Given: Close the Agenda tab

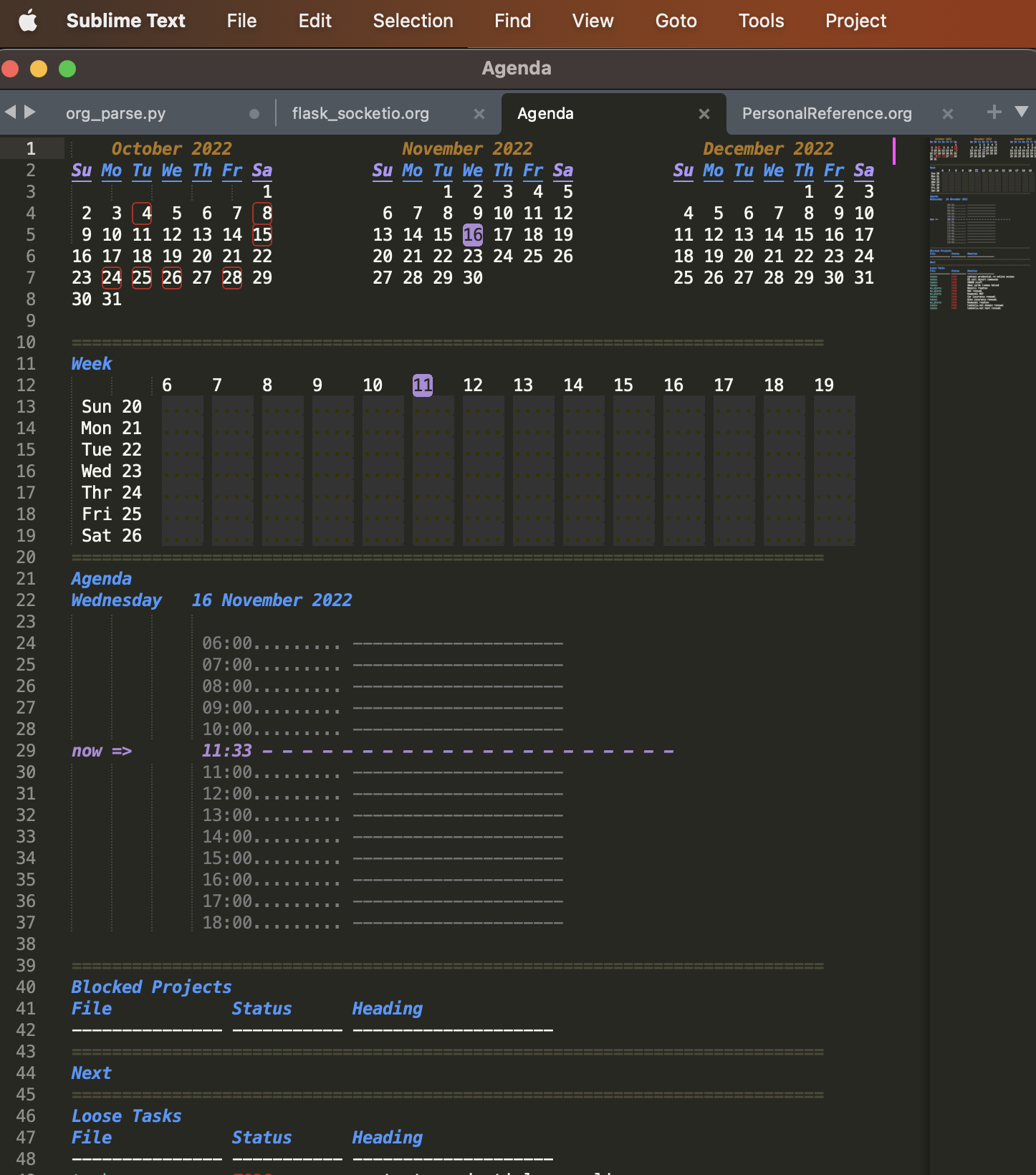Looking at the screenshot, I should [x=704, y=114].
